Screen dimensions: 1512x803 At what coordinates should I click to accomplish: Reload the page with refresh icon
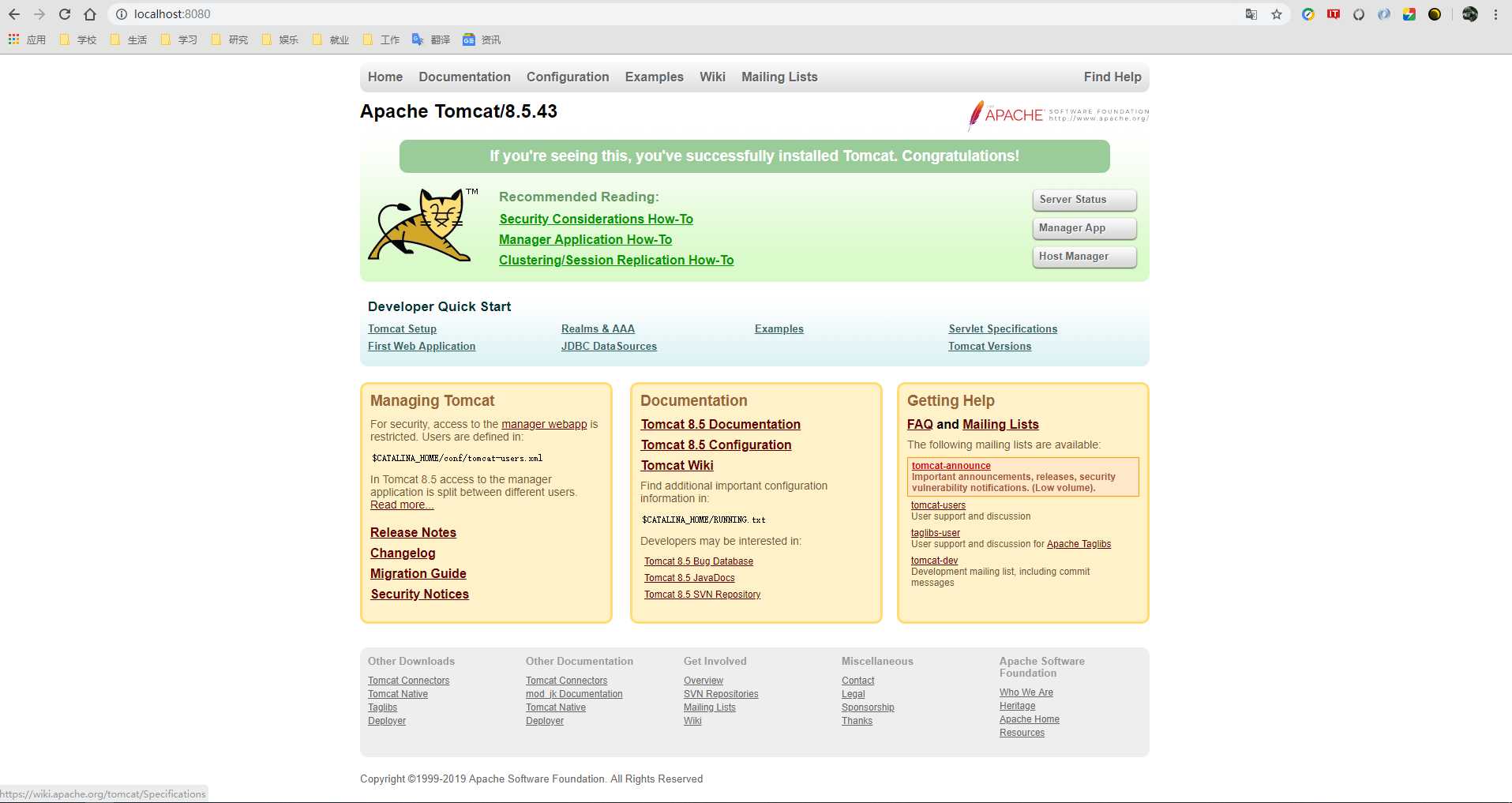(x=65, y=14)
